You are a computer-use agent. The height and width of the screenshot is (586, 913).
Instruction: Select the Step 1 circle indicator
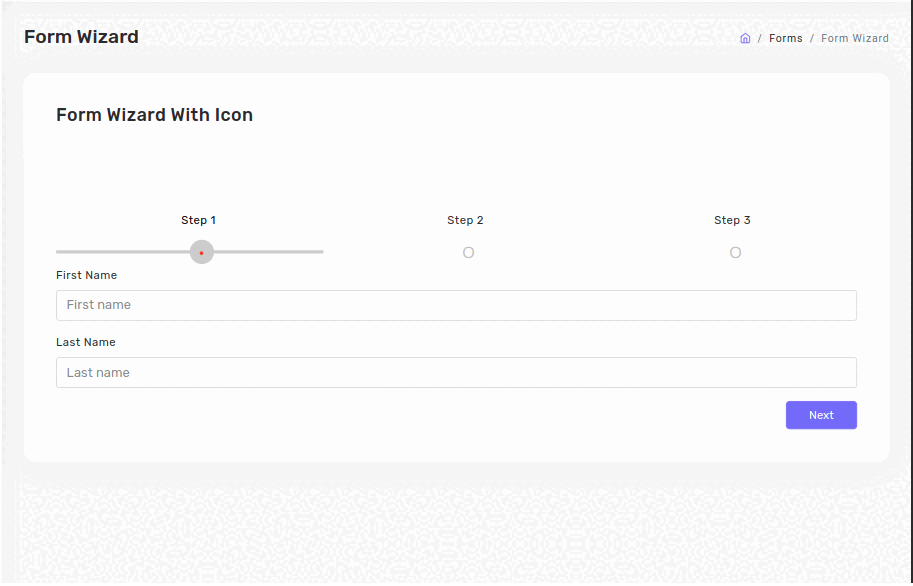pyautogui.click(x=201, y=252)
